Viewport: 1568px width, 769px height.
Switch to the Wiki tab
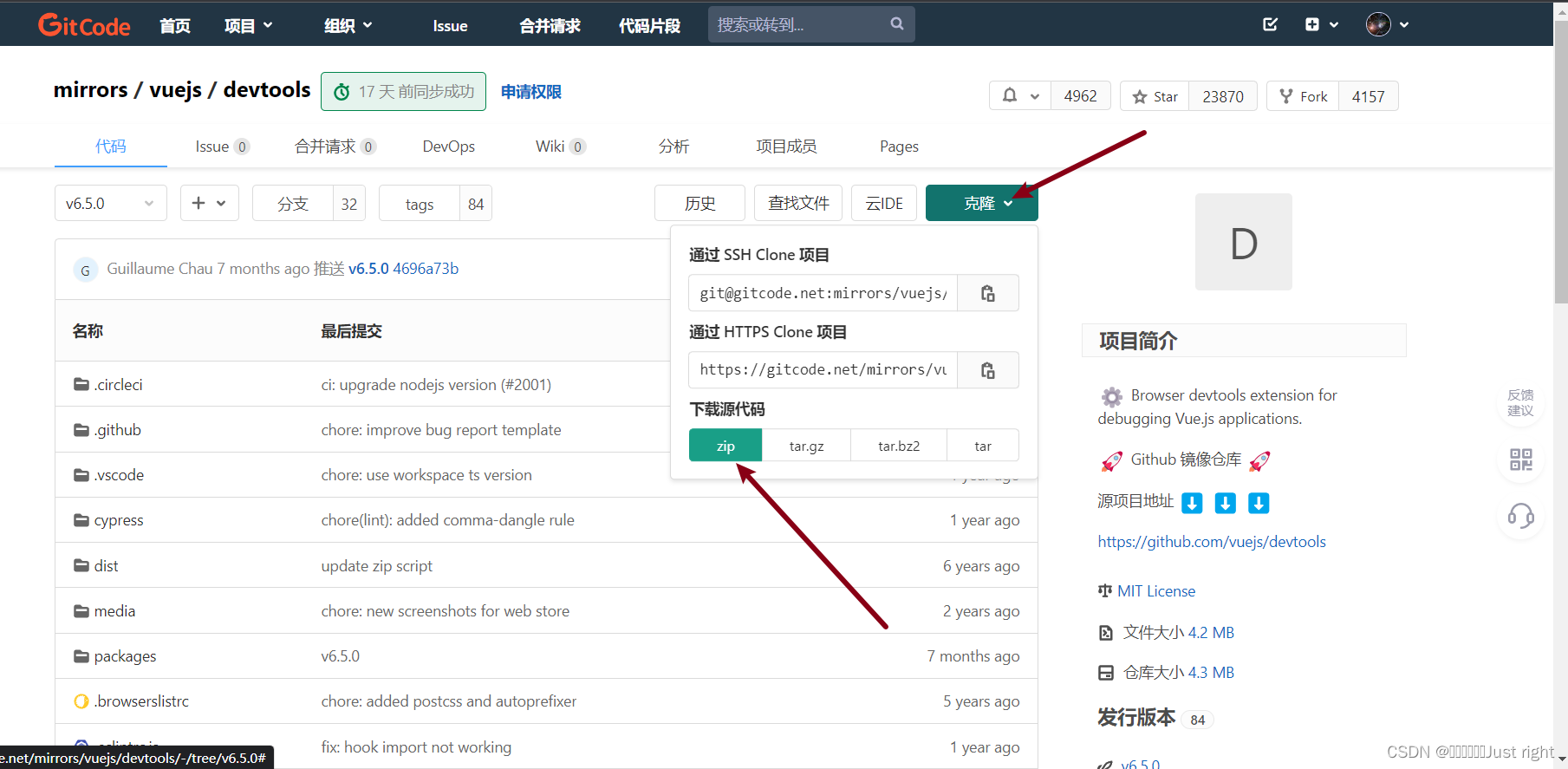[x=561, y=147]
